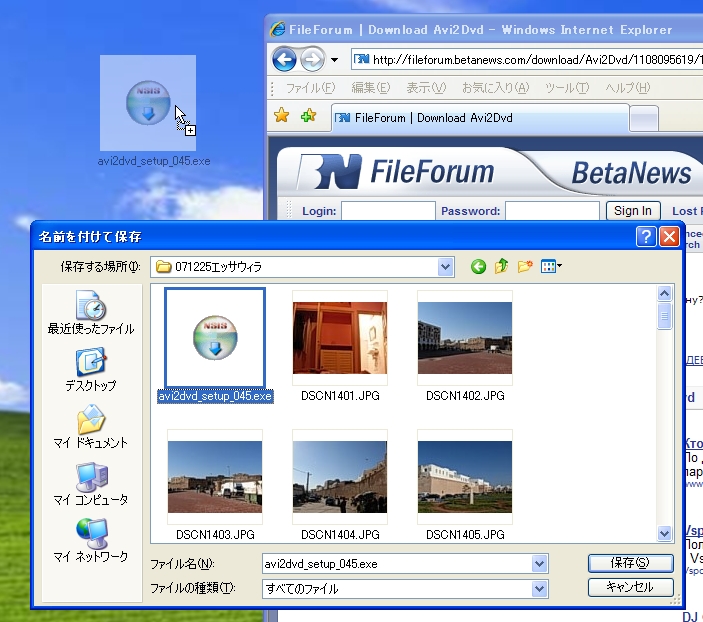Click the yellow star Favorites Center icon
The width and height of the screenshot is (703, 622).
282,116
